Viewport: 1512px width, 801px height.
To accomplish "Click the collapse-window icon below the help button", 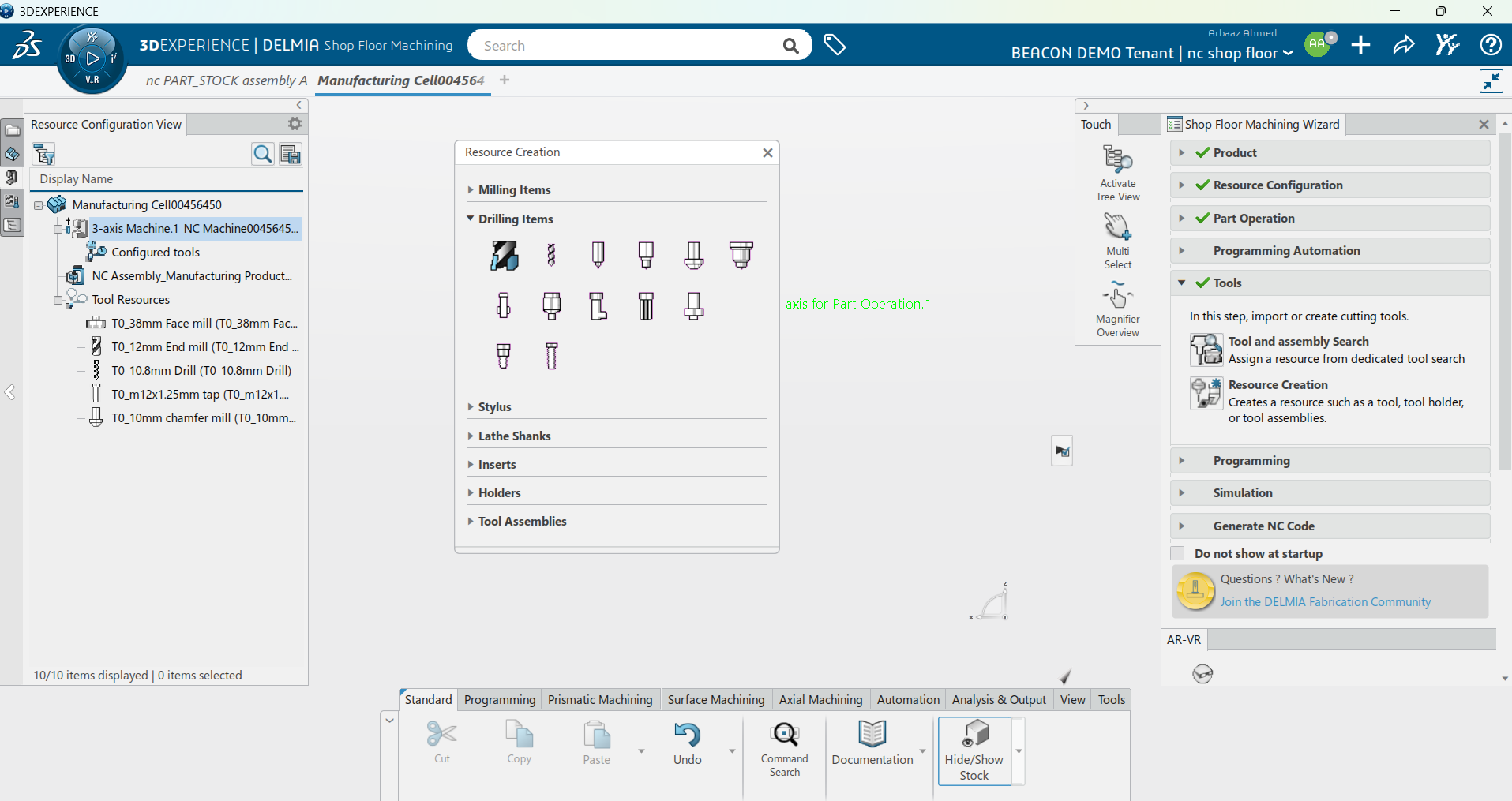I will 1491,80.
